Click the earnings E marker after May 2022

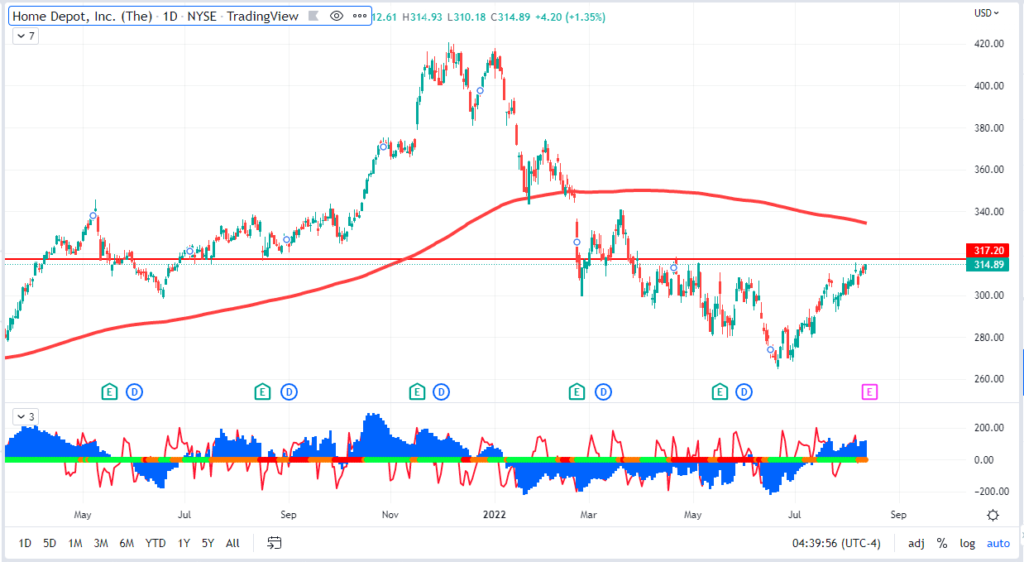click(x=719, y=392)
